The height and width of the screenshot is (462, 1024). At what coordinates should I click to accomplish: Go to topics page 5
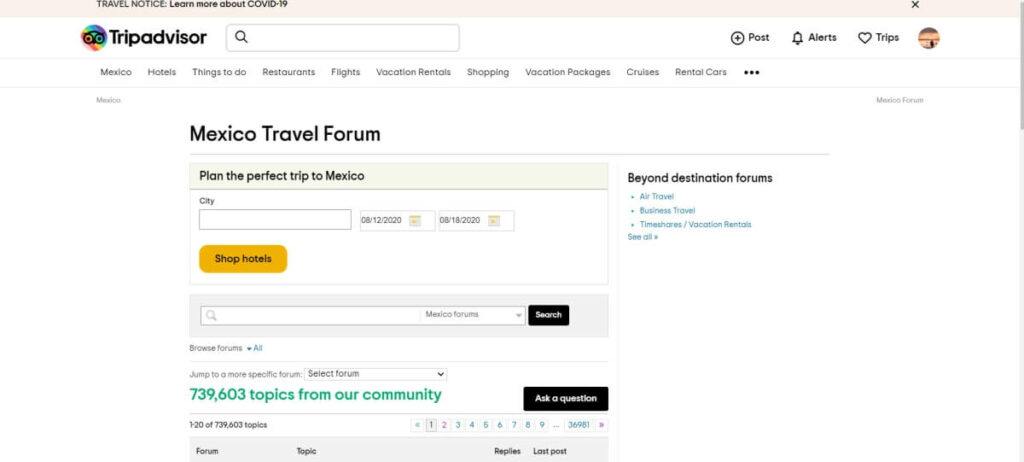[486, 425]
